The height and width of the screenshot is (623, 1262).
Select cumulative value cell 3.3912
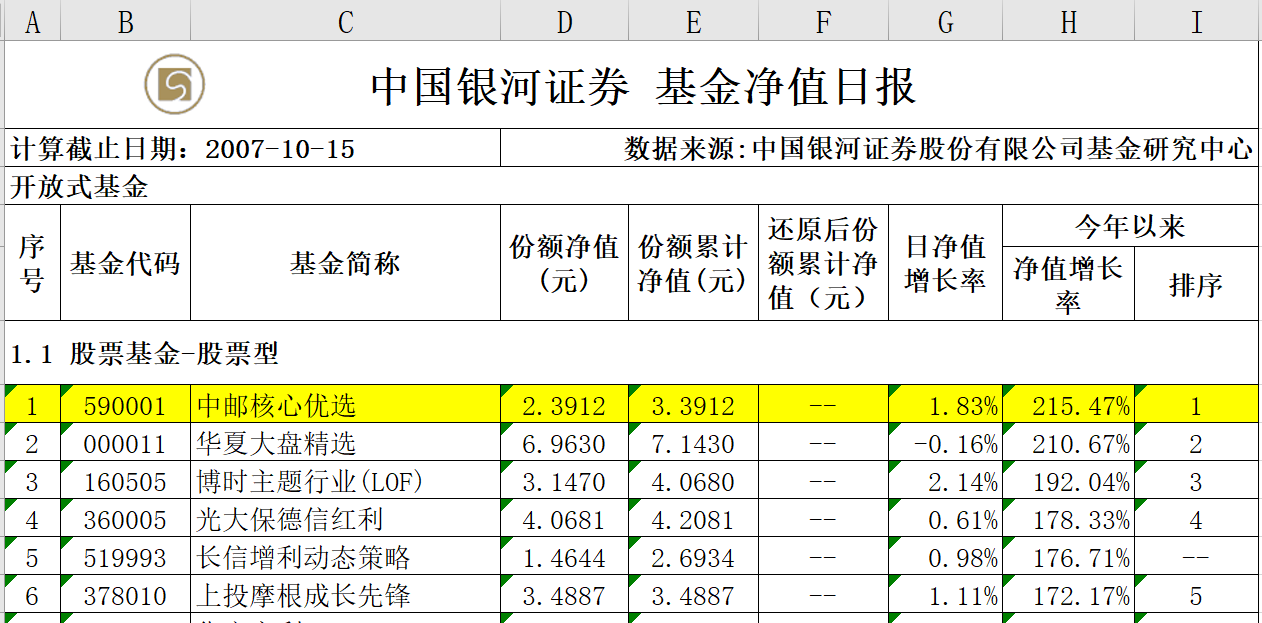coord(693,405)
